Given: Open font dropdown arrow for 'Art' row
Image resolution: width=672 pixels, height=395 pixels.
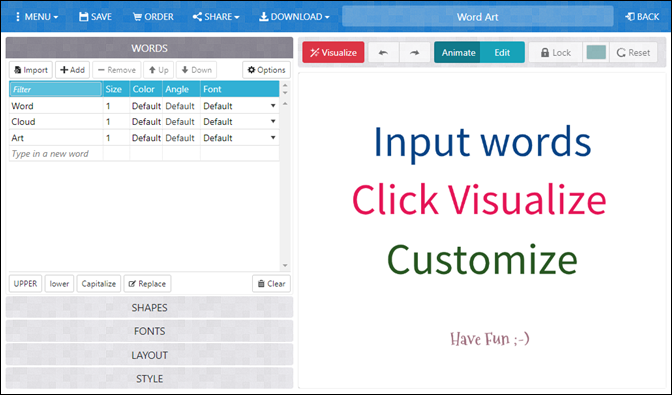Looking at the screenshot, I should [x=273, y=138].
